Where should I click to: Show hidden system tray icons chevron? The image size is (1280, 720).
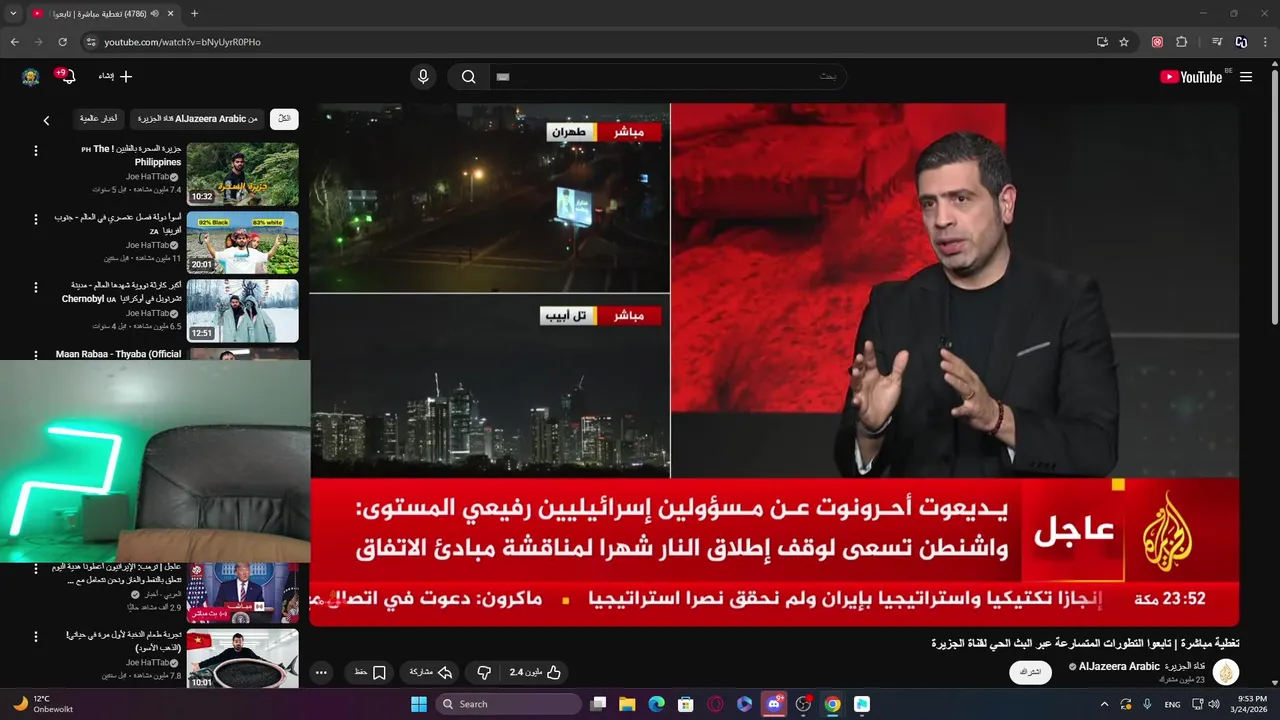coord(1103,704)
